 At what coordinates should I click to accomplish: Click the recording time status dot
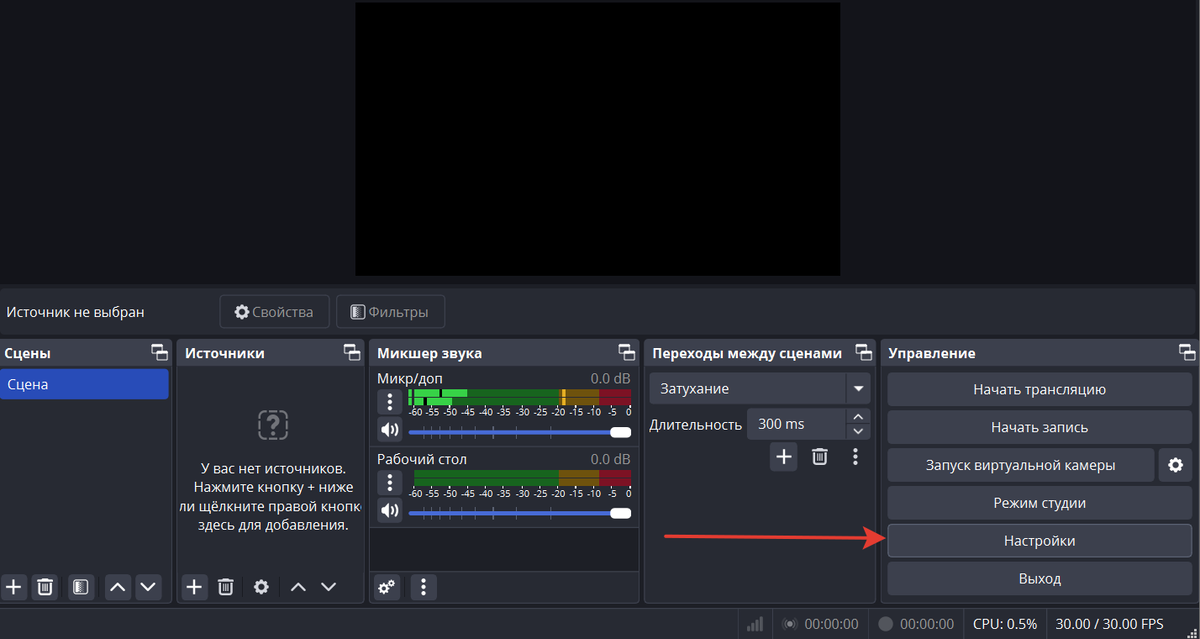tap(885, 624)
